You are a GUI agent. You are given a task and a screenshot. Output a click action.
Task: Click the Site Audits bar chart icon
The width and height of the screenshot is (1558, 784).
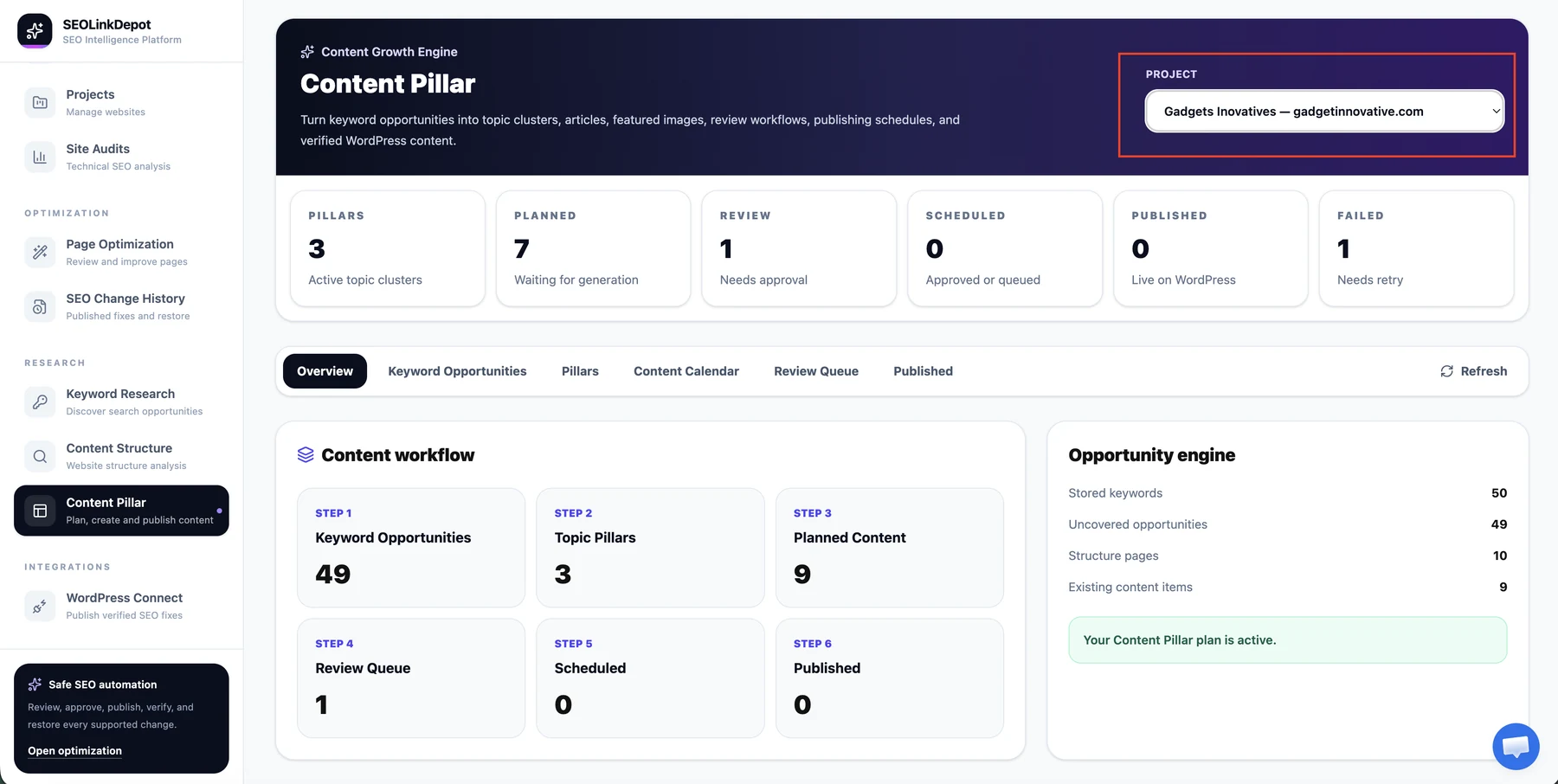(40, 157)
